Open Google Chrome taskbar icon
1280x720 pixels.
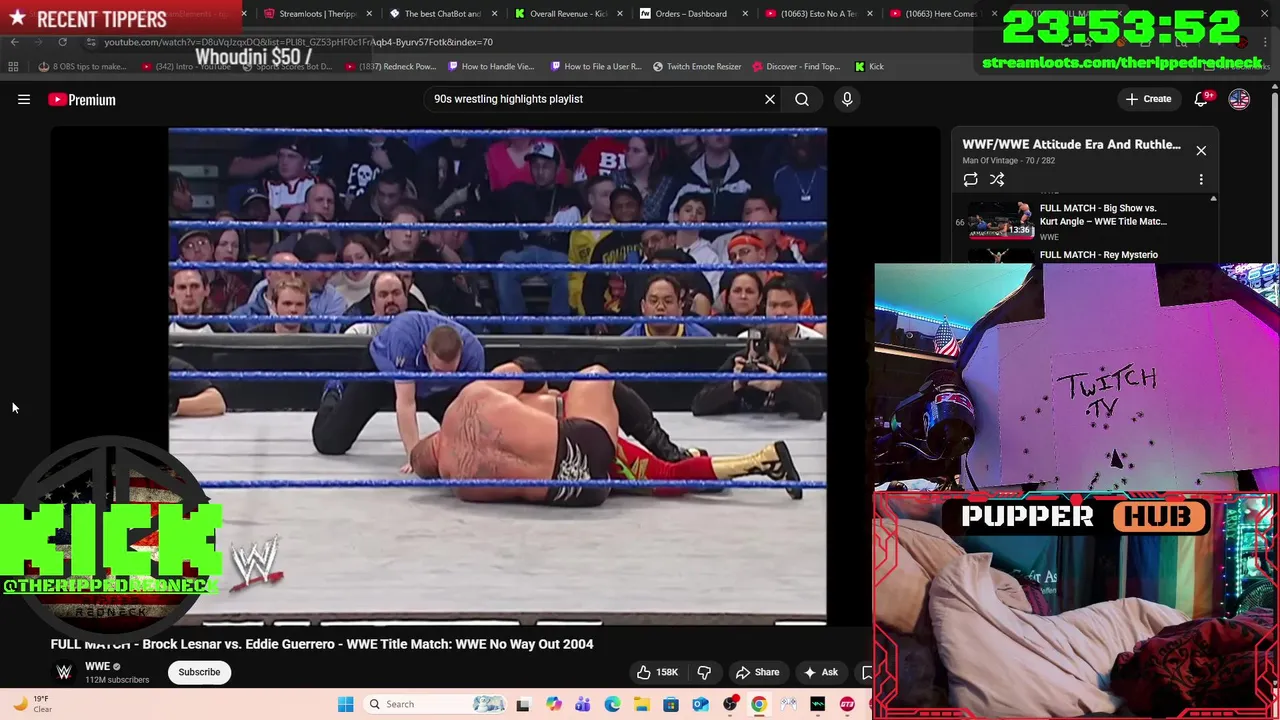pos(759,704)
